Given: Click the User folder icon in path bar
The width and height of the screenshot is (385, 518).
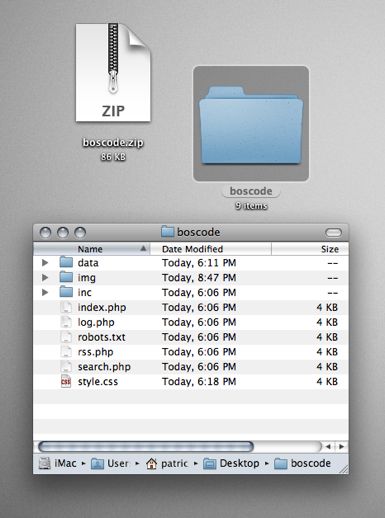Looking at the screenshot, I should pos(97,464).
